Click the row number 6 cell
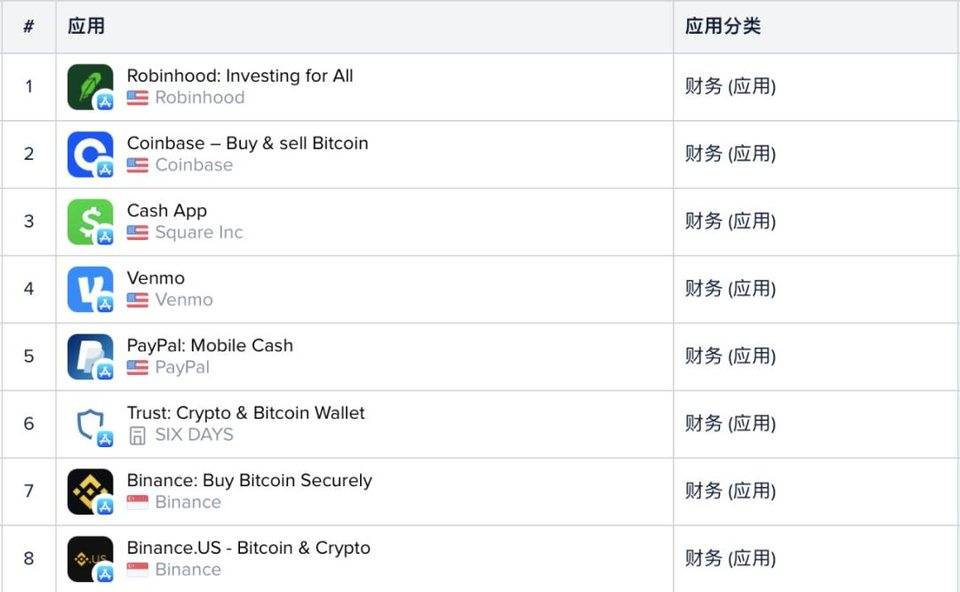The width and height of the screenshot is (960, 592). [x=28, y=423]
